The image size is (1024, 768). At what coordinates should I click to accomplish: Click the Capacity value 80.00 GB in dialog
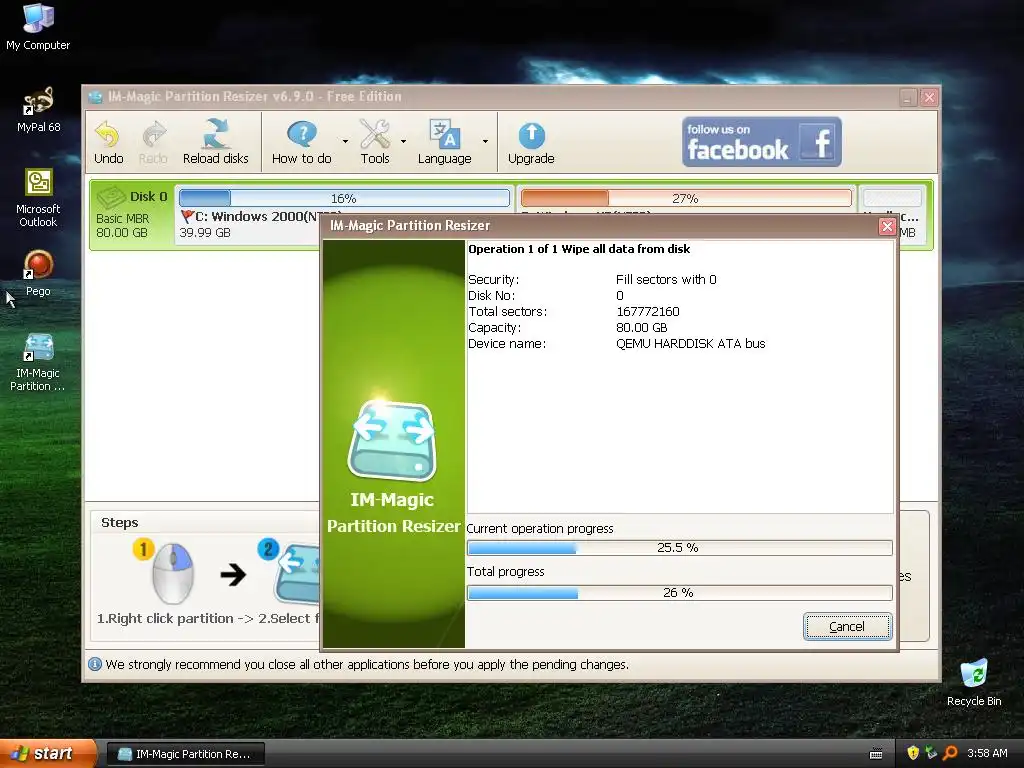click(641, 328)
